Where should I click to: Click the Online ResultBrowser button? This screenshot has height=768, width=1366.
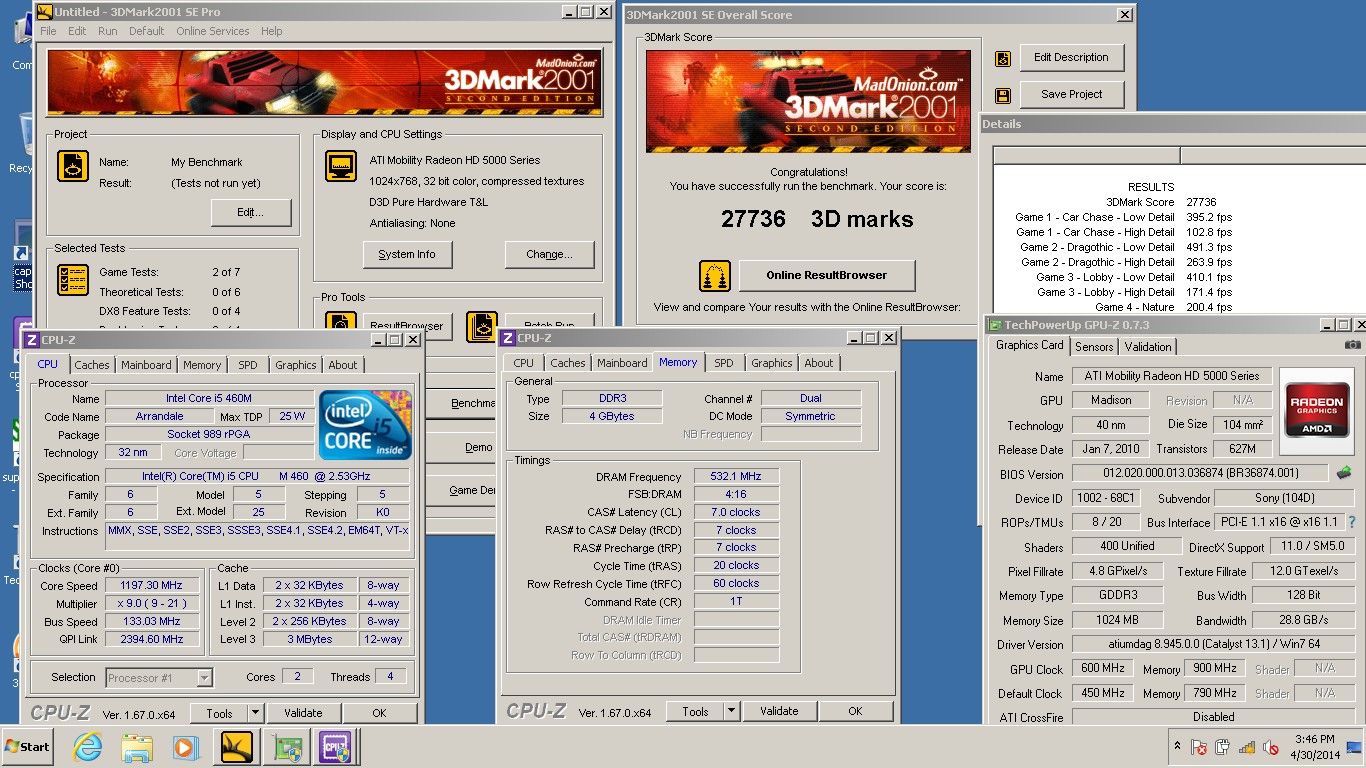[826, 275]
